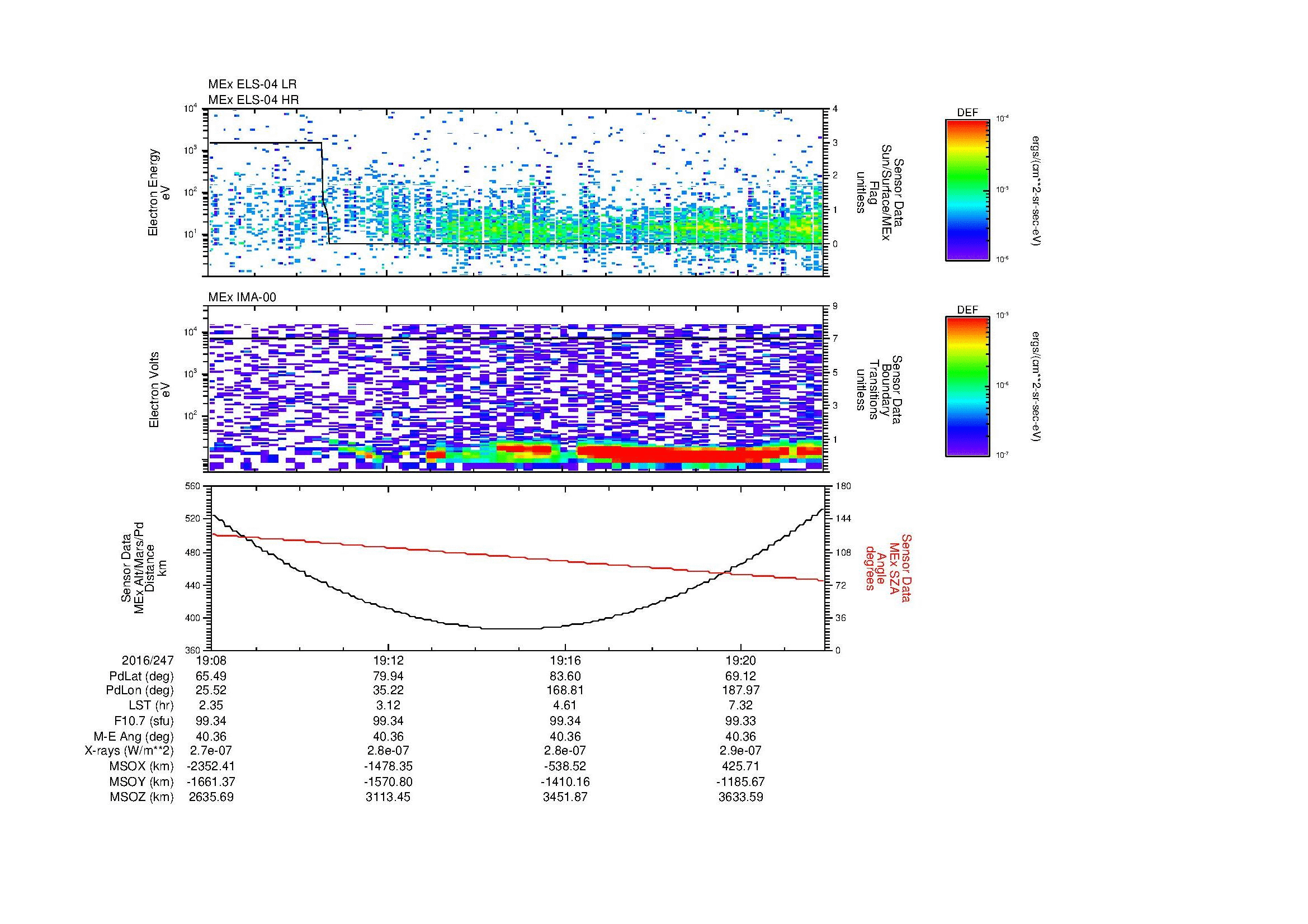This screenshot has width=1308, height=924.
Task: Click the Boundary Transitions axis label
Action: click(880, 390)
